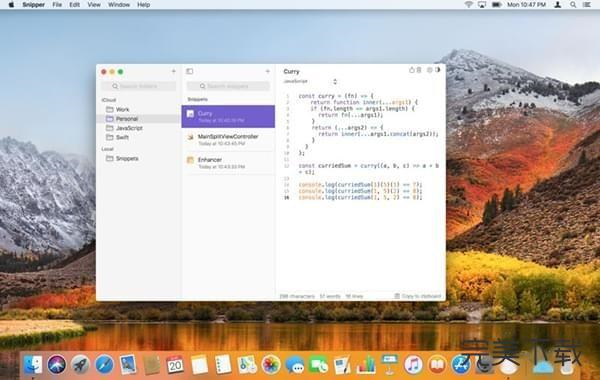Open App Store from the Dock
600x380 pixels.
[461, 364]
